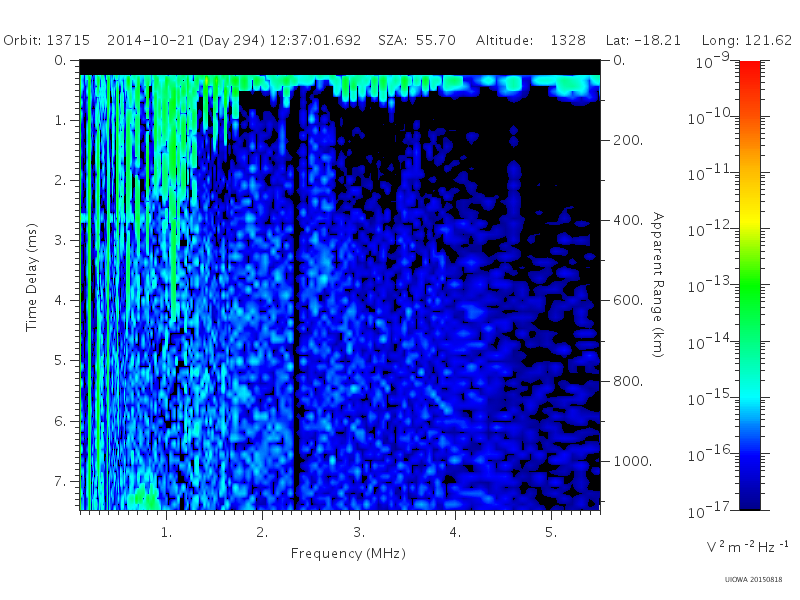
Task: Click the '10^-15' colorbar tick label
Action: tap(709, 398)
